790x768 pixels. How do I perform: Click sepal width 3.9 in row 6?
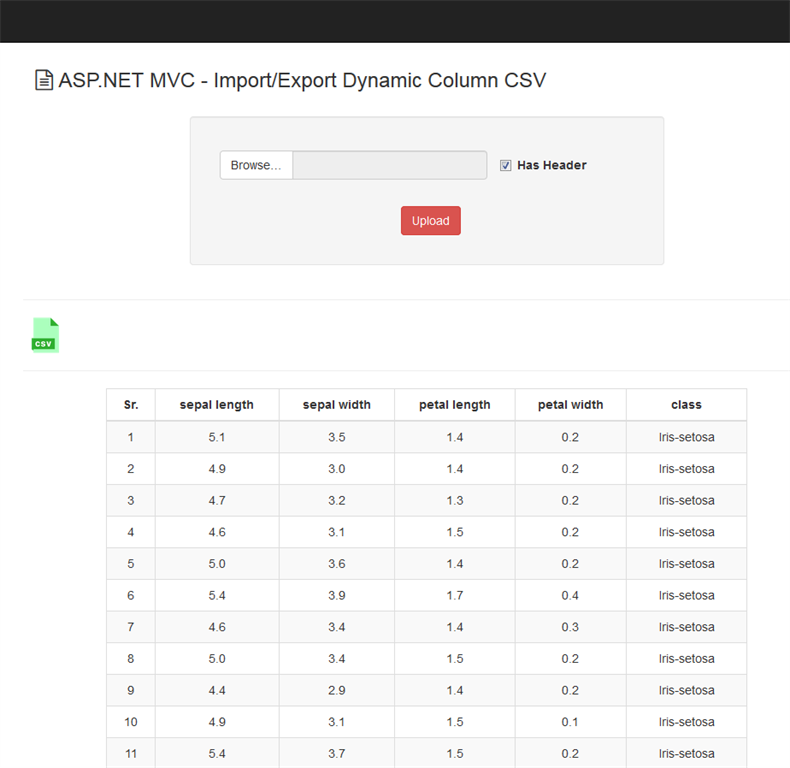point(337,596)
